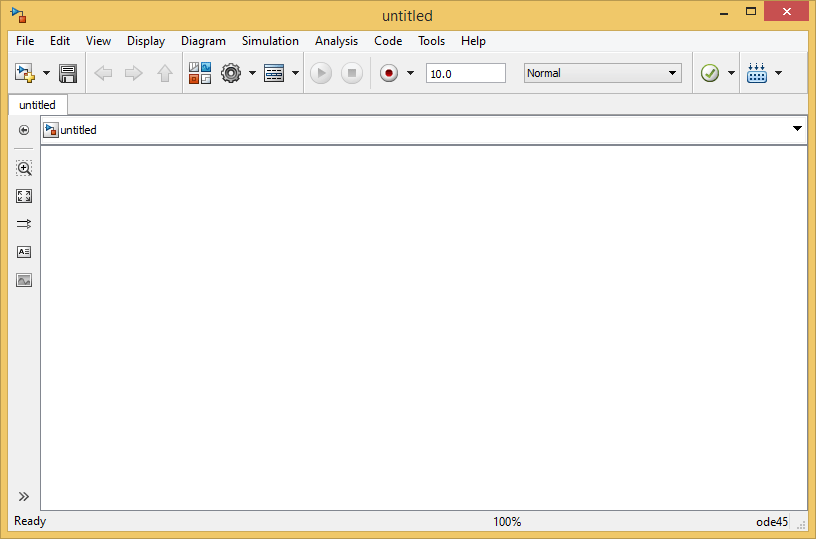Select the Zoom in tool in palette
Image resolution: width=816 pixels, height=539 pixels.
[x=24, y=168]
